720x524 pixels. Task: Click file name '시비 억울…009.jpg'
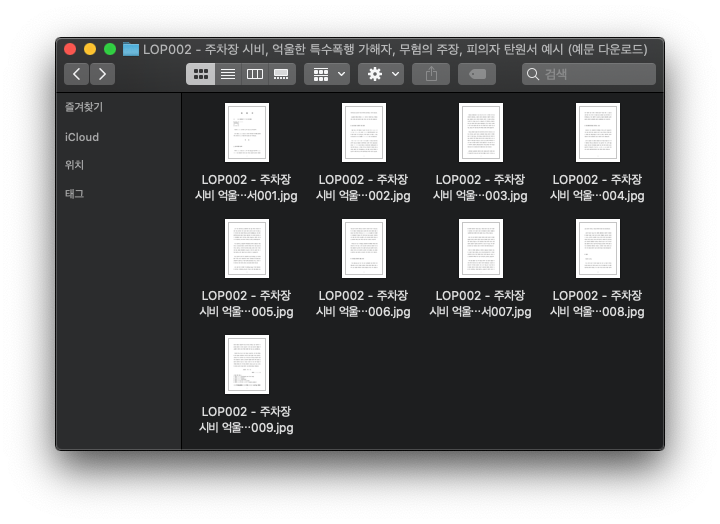click(x=246, y=428)
